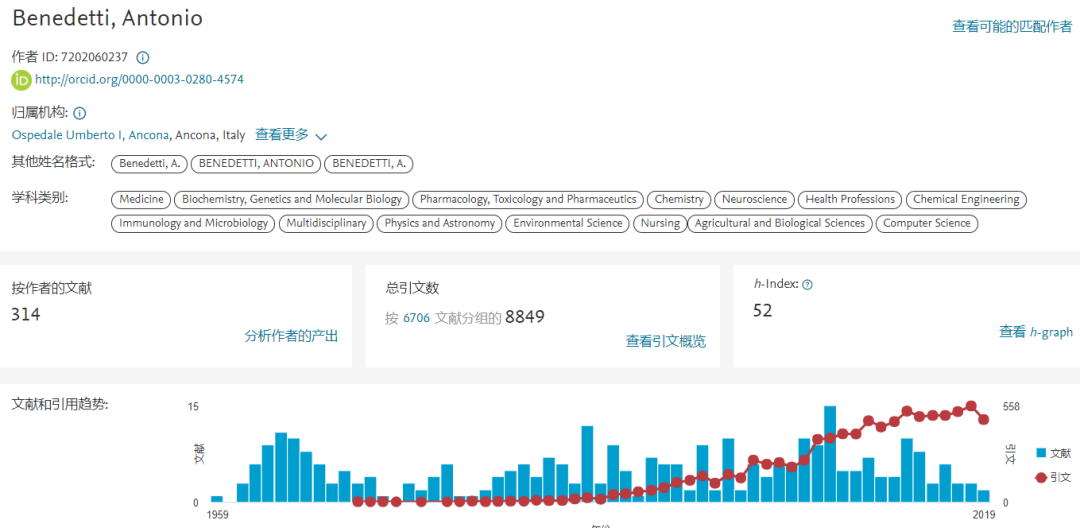Open the ORCID profile link
This screenshot has width=1080, height=528.
pos(139,80)
